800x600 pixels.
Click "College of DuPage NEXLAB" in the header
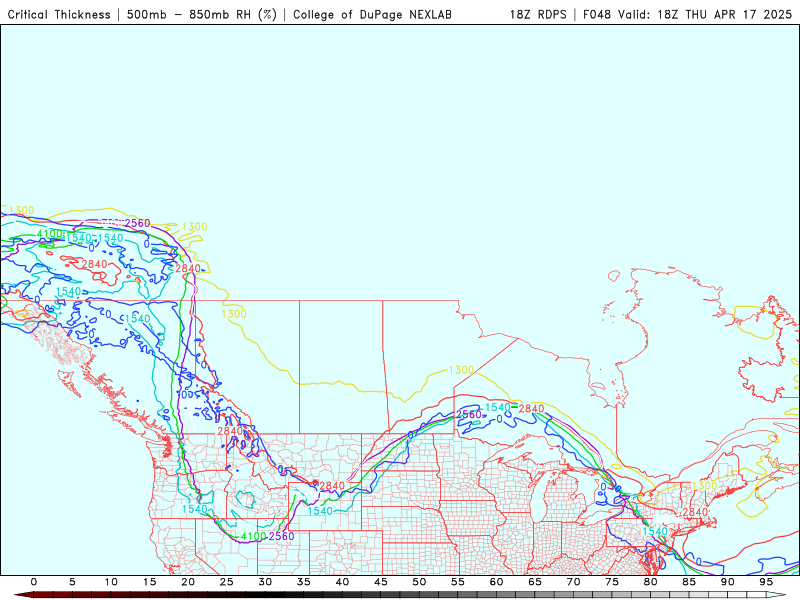tap(372, 15)
